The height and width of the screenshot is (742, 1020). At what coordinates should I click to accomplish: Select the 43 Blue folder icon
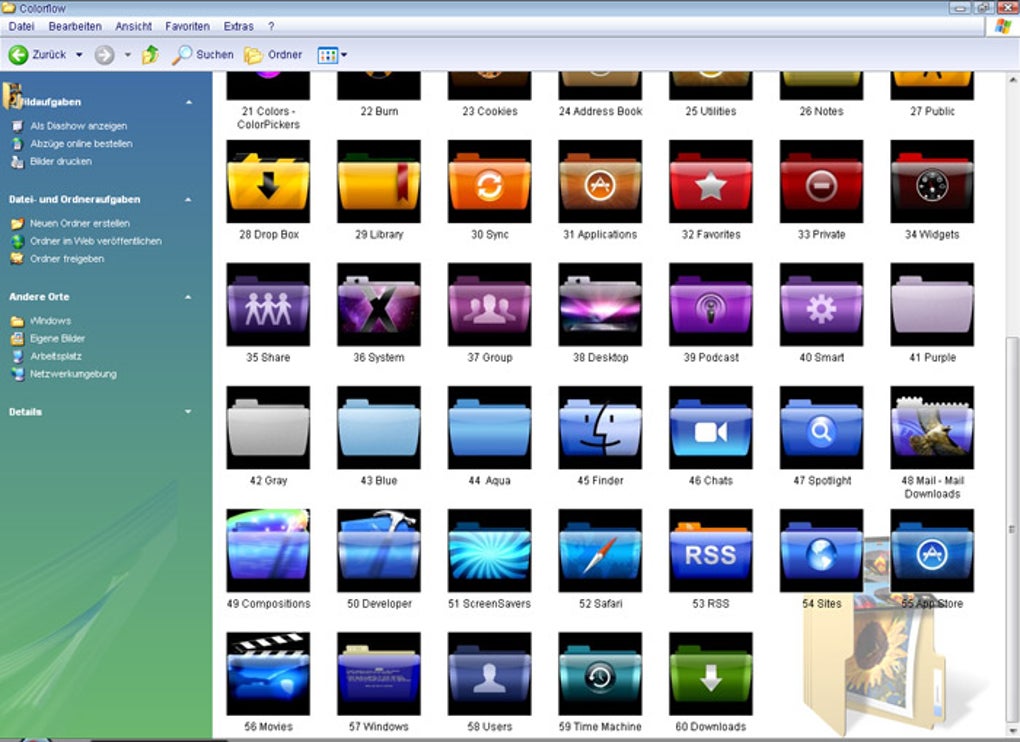(379, 427)
